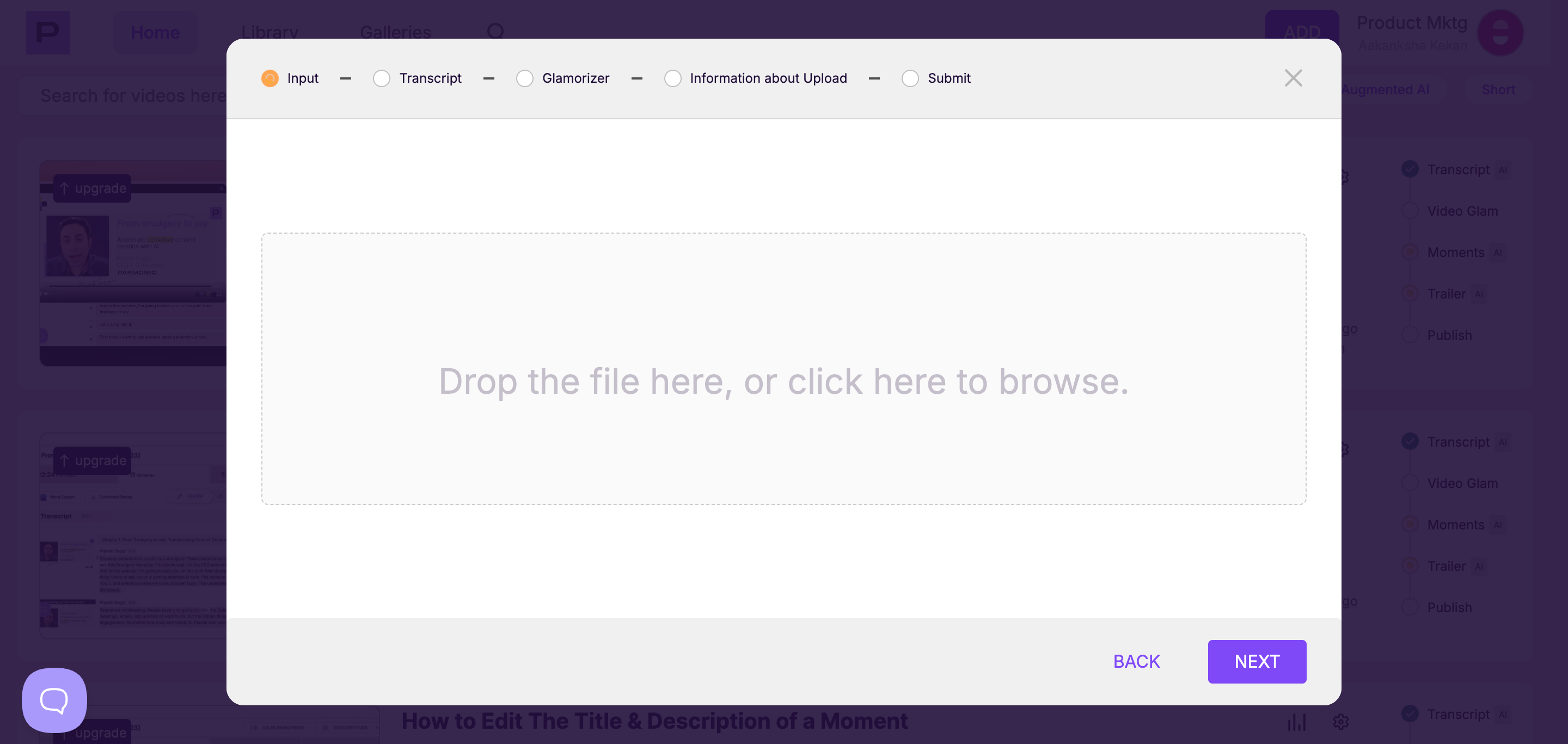1568x744 pixels.
Task: Open the second video transcript thumbnail
Action: pyautogui.click(x=133, y=536)
